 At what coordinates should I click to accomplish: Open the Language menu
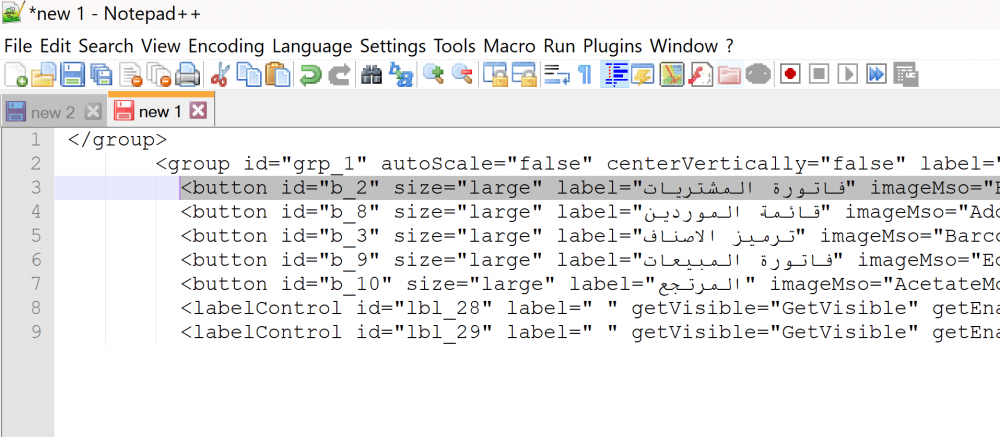point(312,46)
